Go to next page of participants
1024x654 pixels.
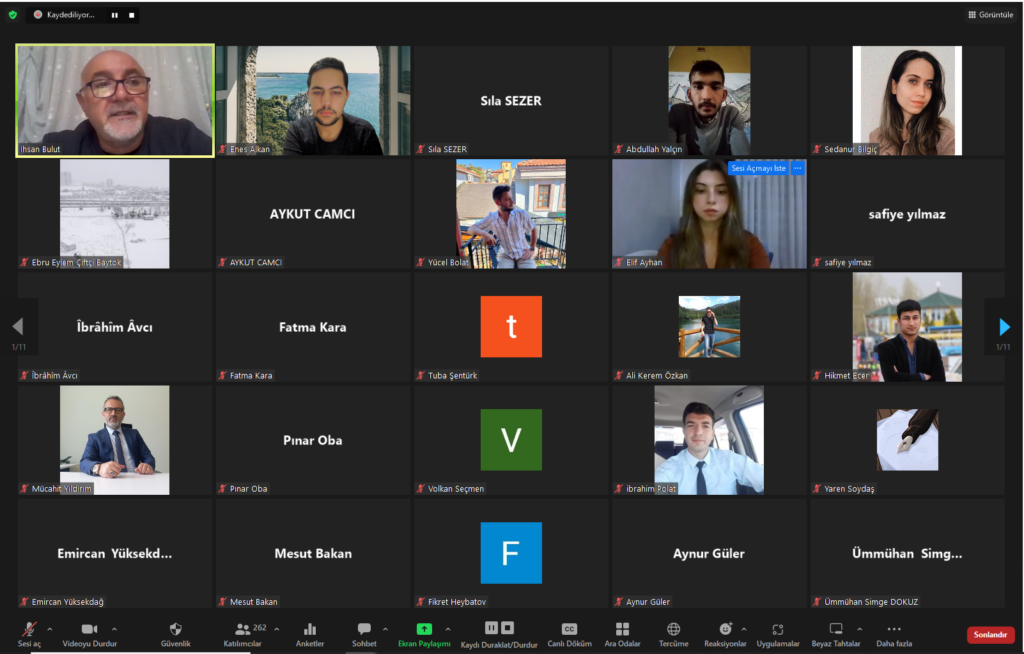(x=1004, y=327)
